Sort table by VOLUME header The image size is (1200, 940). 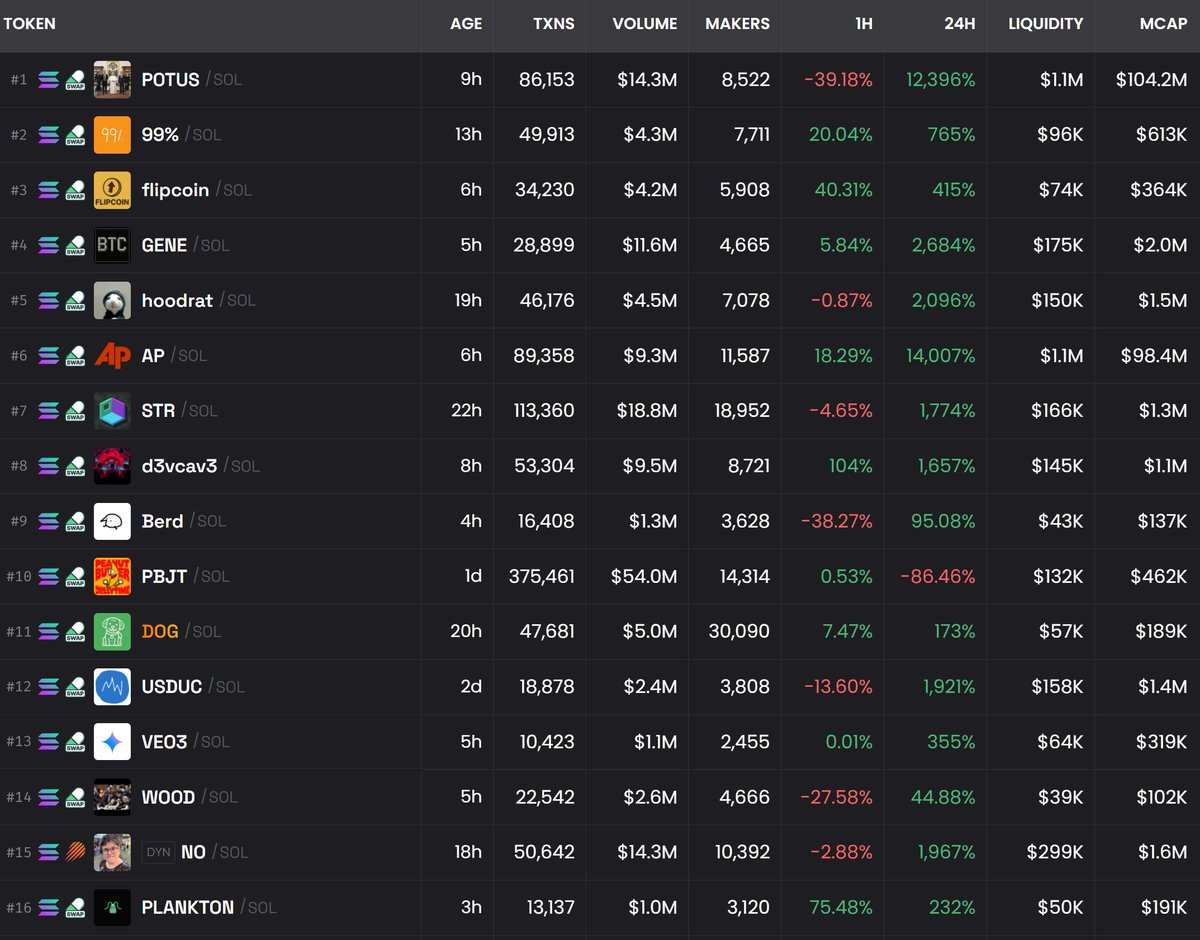(x=645, y=24)
